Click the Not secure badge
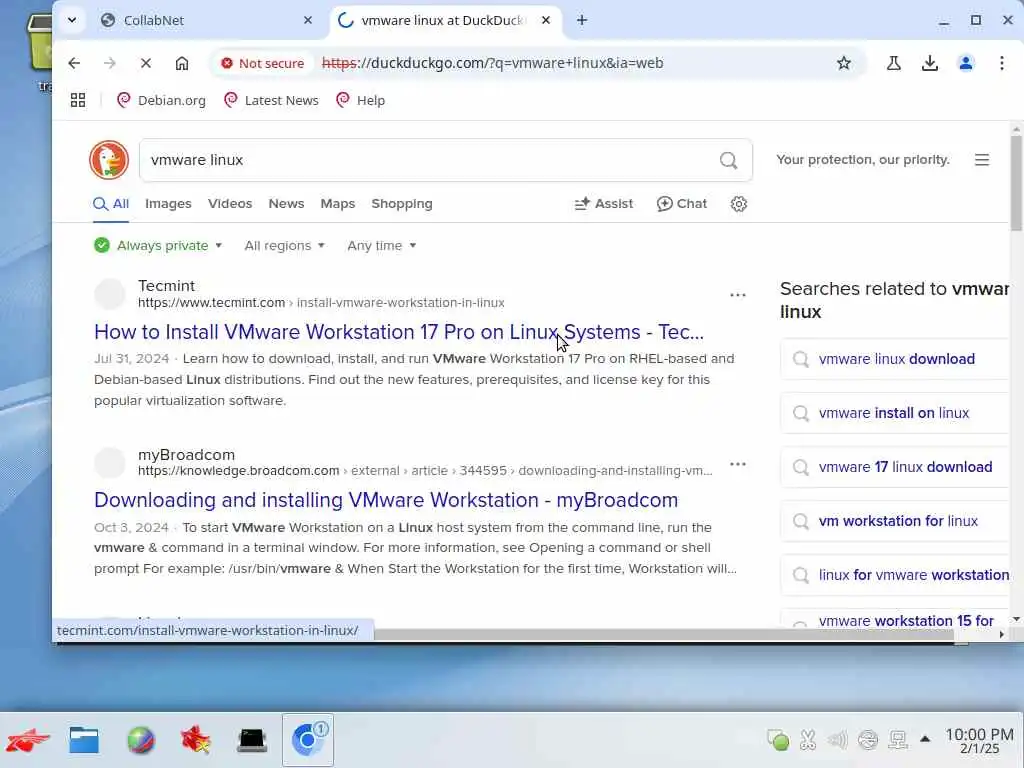 click(263, 63)
